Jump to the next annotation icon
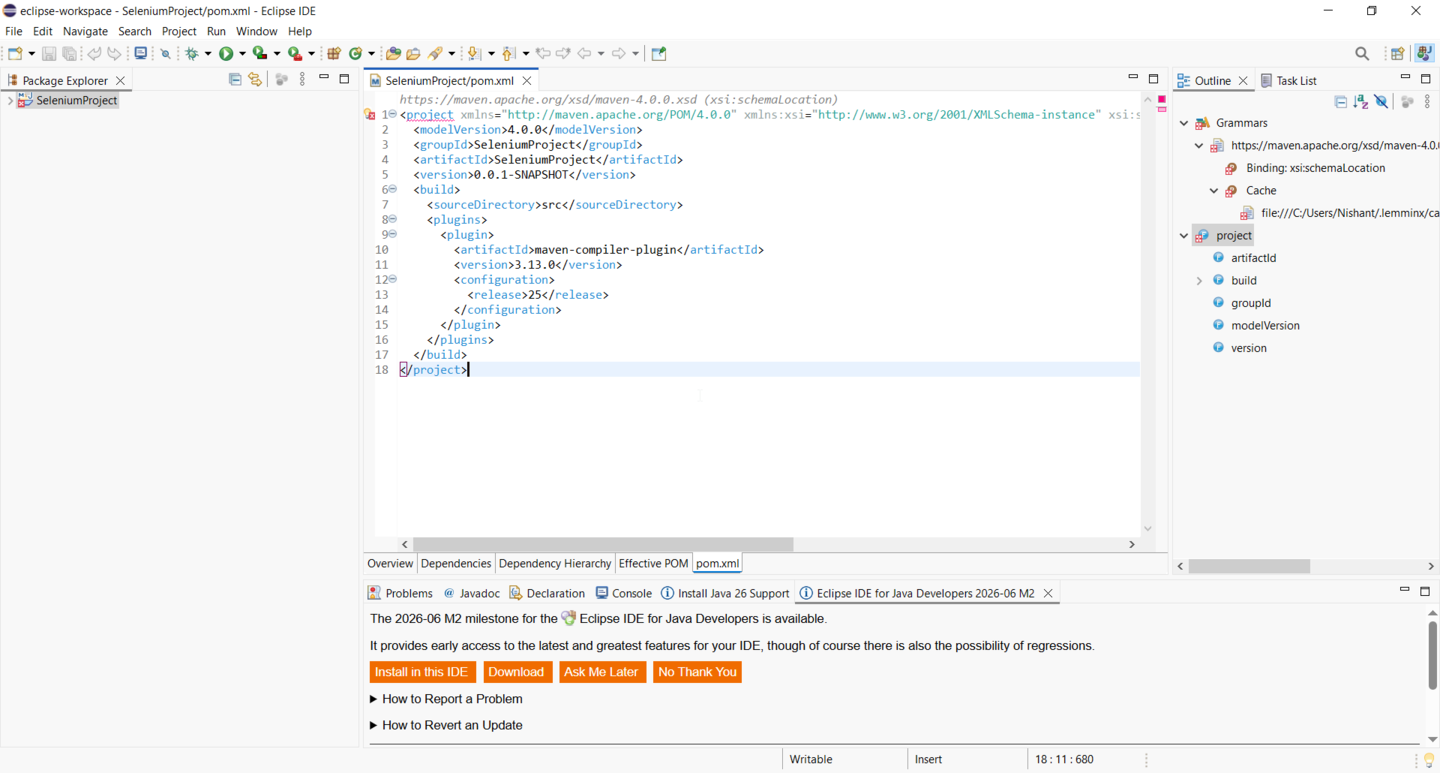Viewport: 1440px width, 773px height. tap(475, 54)
